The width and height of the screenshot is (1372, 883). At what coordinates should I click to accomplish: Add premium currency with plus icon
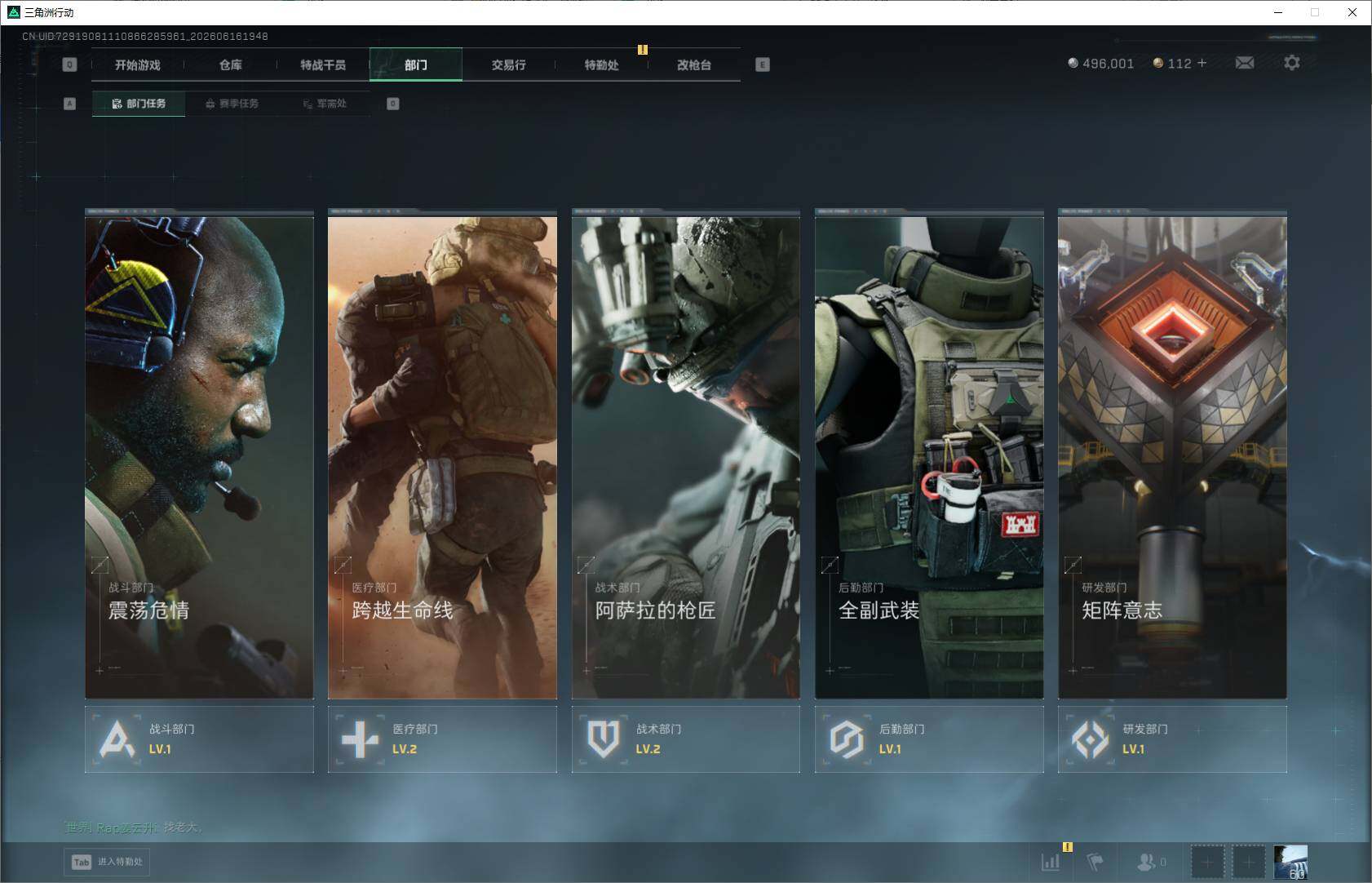tap(1202, 63)
